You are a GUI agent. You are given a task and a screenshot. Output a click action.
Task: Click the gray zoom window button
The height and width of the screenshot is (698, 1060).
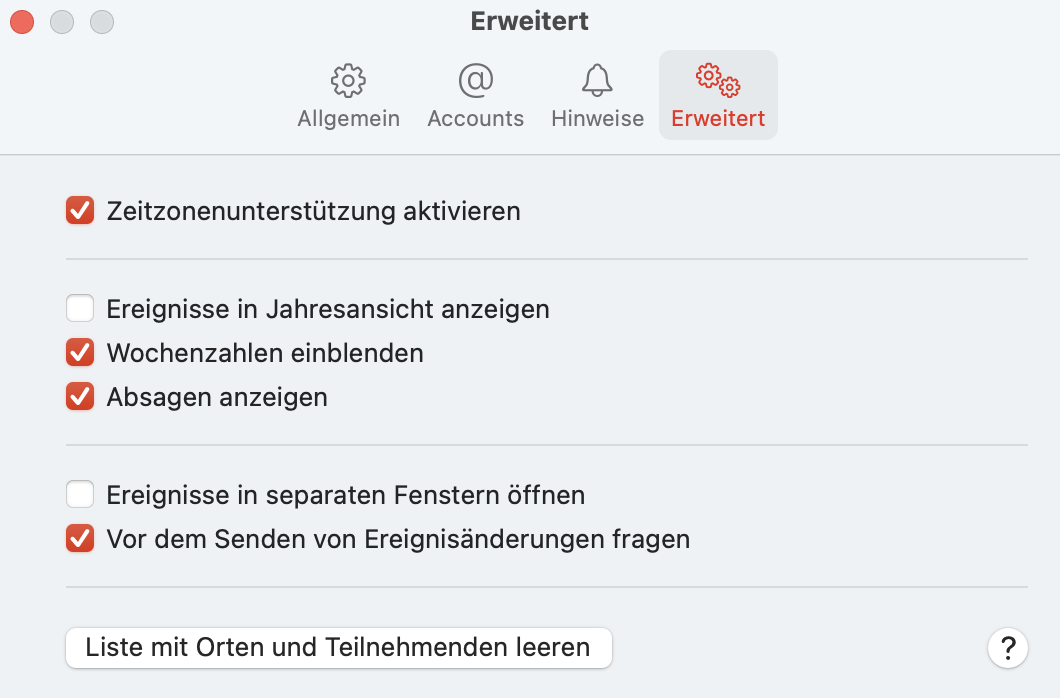101,21
